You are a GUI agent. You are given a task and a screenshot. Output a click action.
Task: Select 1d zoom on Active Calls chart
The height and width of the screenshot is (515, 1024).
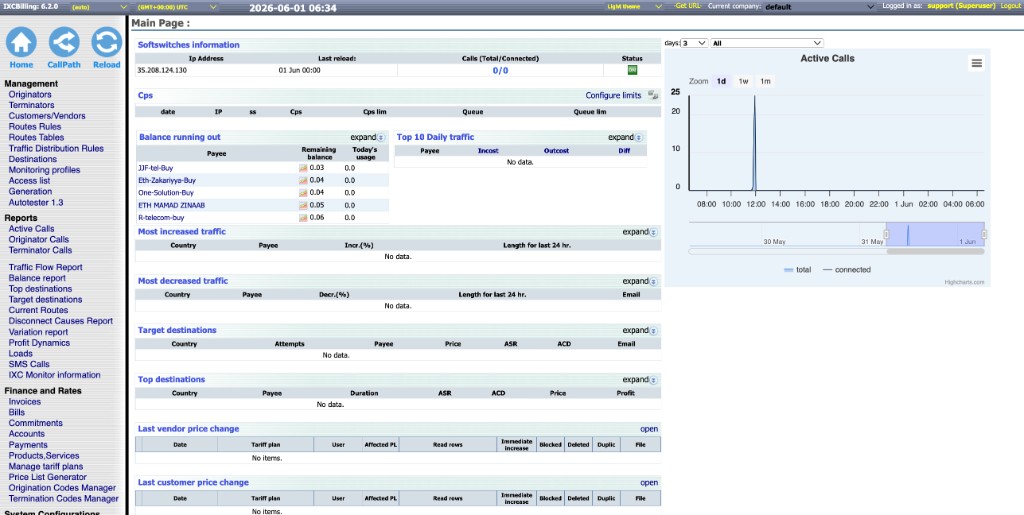[x=722, y=82]
